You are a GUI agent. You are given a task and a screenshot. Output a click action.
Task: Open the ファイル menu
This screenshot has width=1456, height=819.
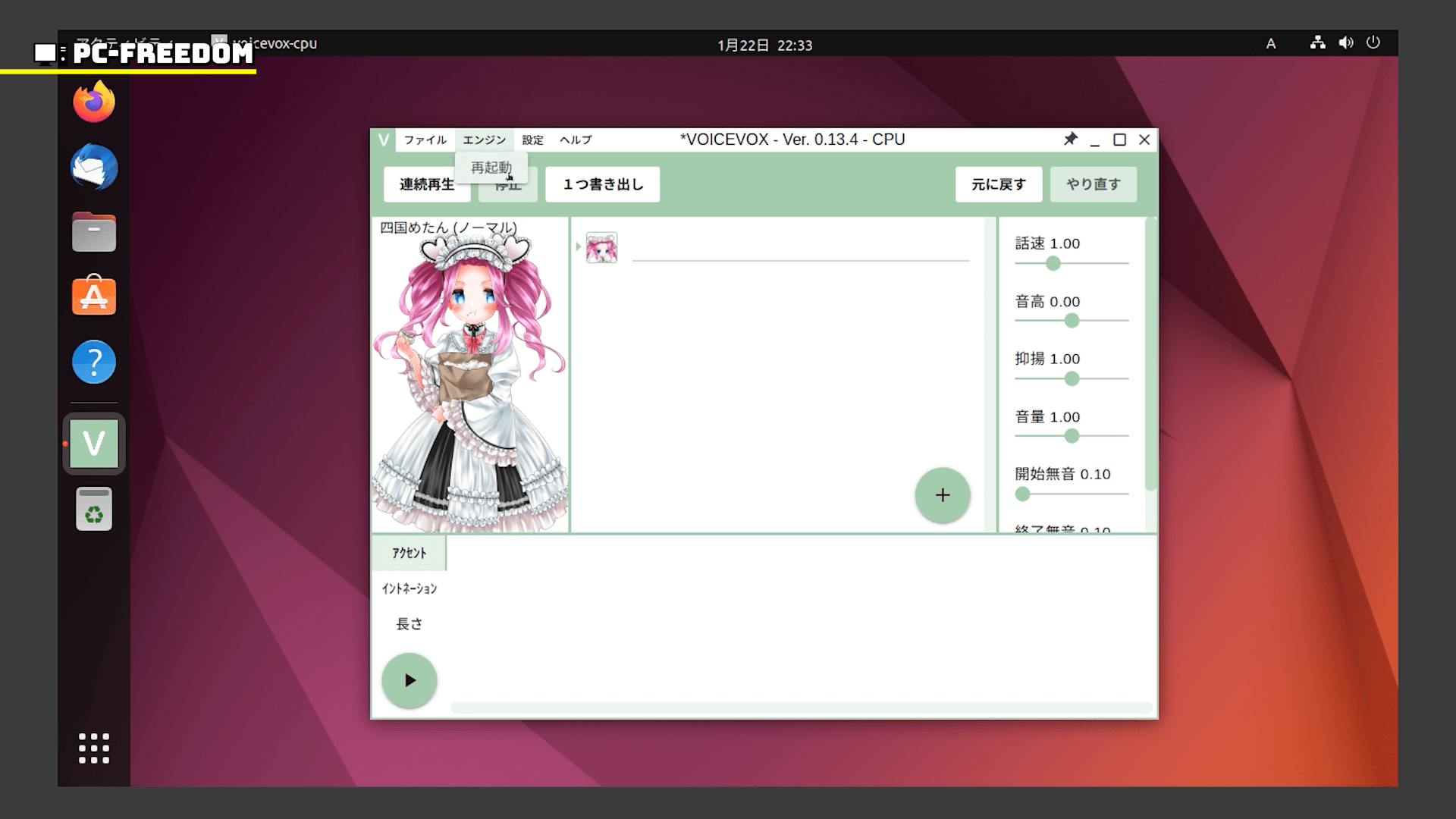pos(425,140)
